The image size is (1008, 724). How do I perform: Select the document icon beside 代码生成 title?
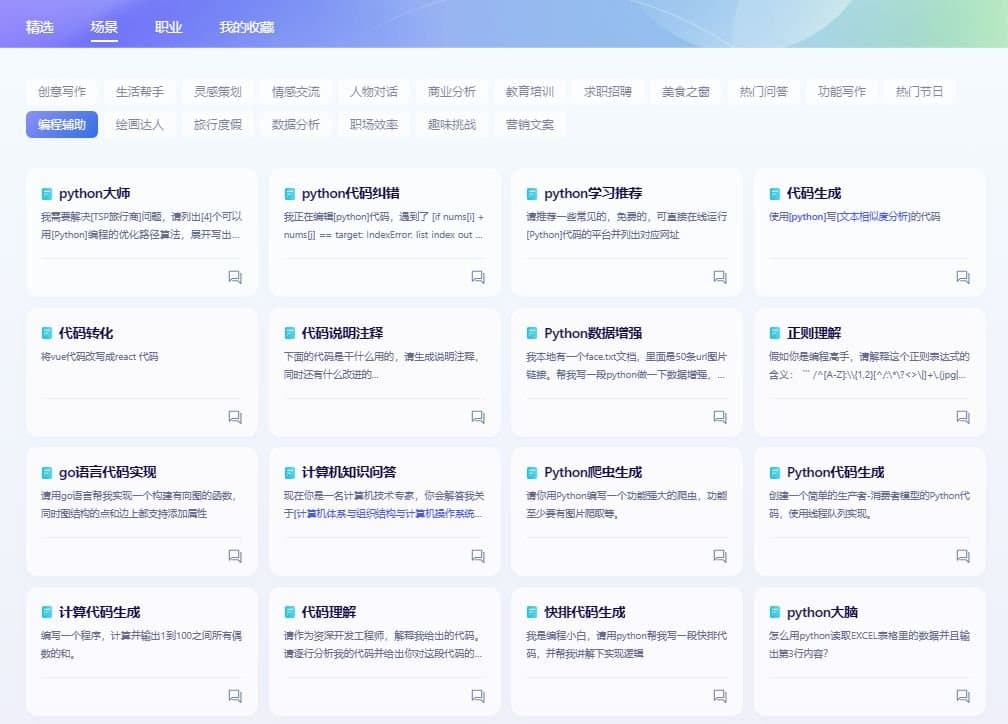(x=775, y=194)
